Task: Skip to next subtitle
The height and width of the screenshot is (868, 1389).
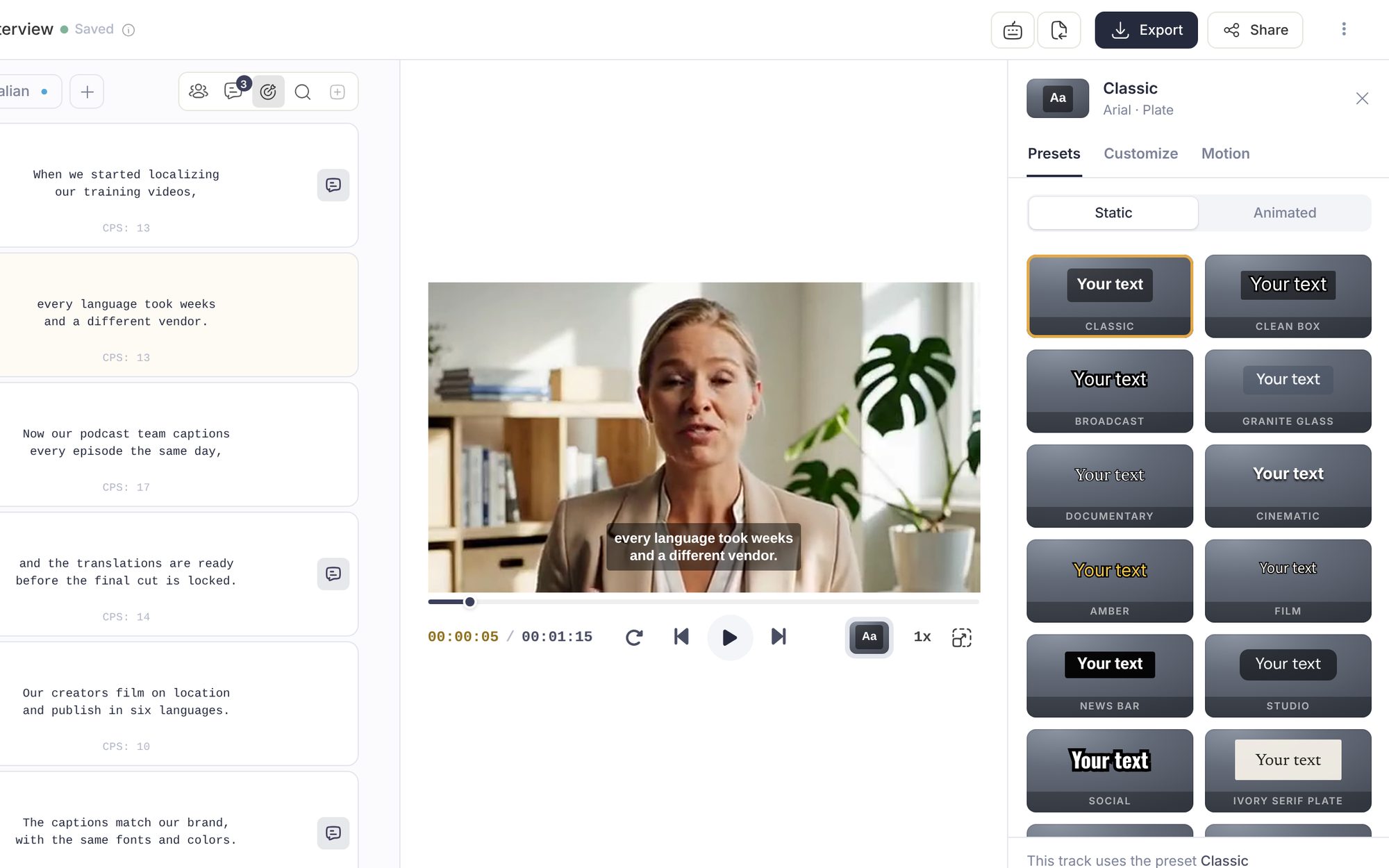Action: pos(779,637)
